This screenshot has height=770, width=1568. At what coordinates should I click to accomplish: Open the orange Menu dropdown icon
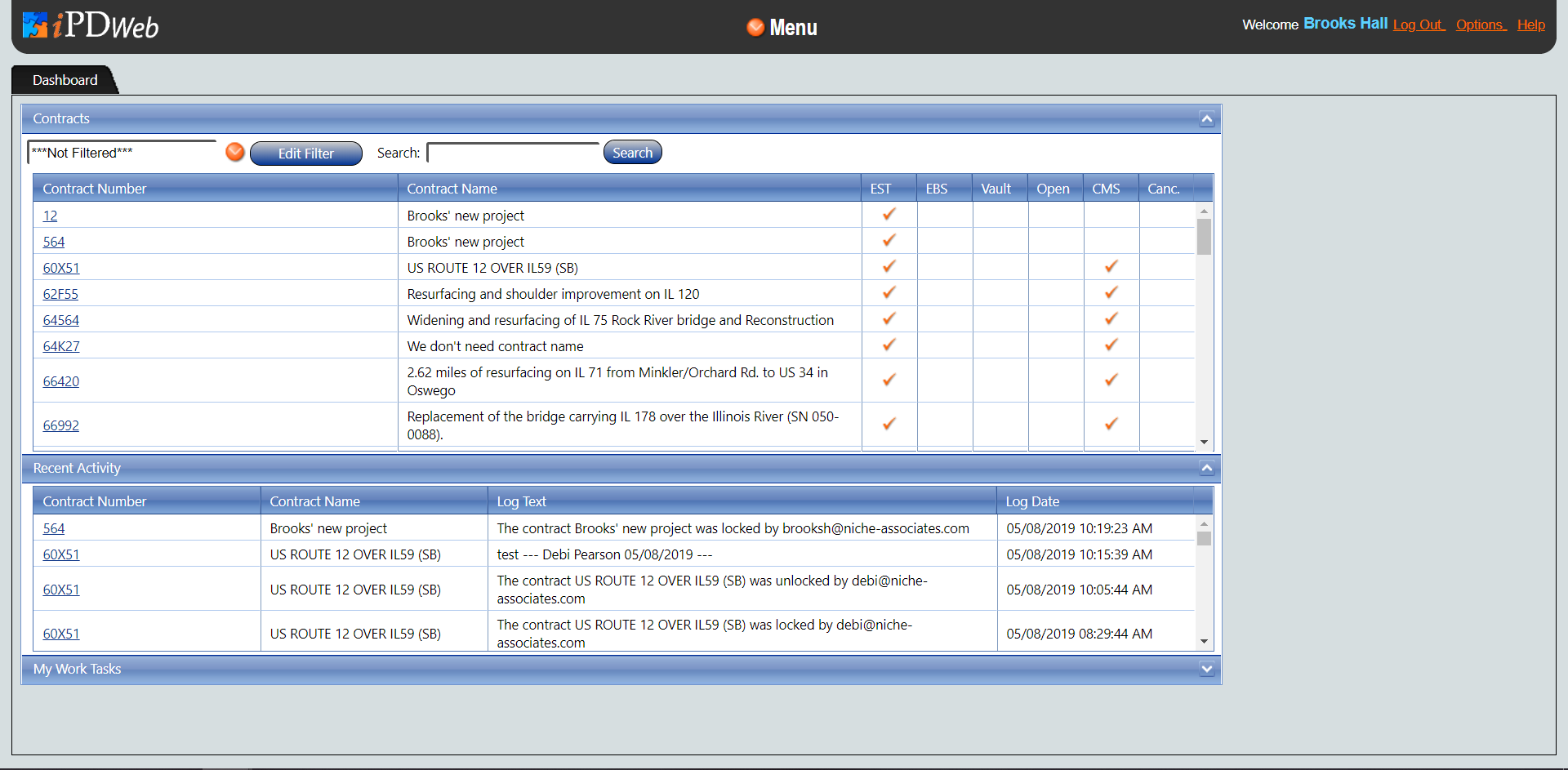[x=755, y=28]
